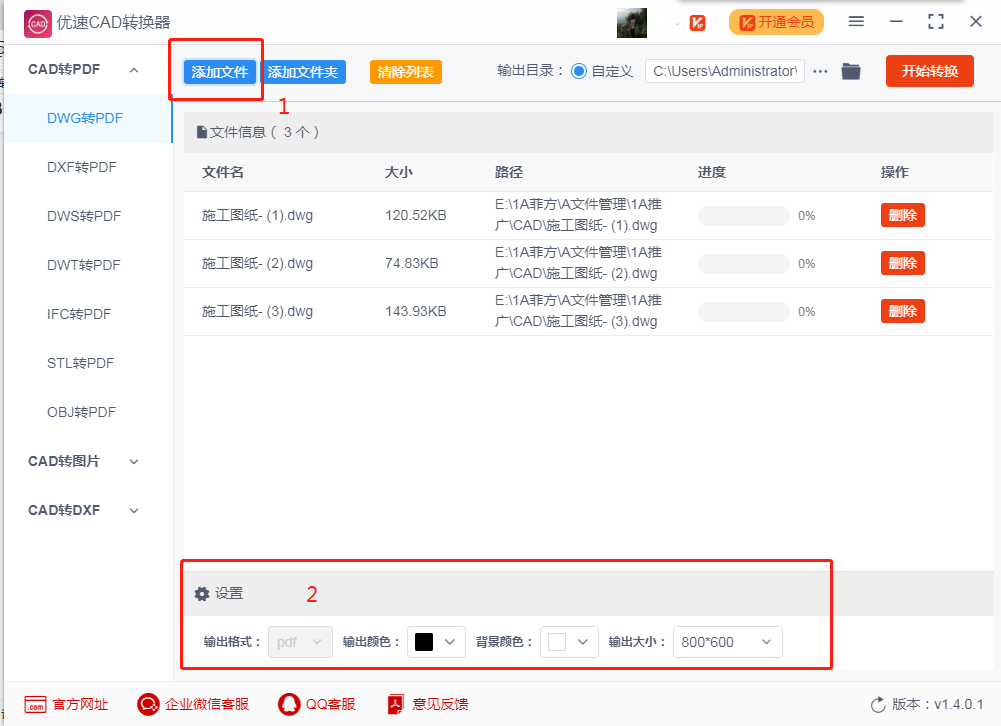
Task: Click file name 施工图纸- (3).dwg
Action: point(257,311)
